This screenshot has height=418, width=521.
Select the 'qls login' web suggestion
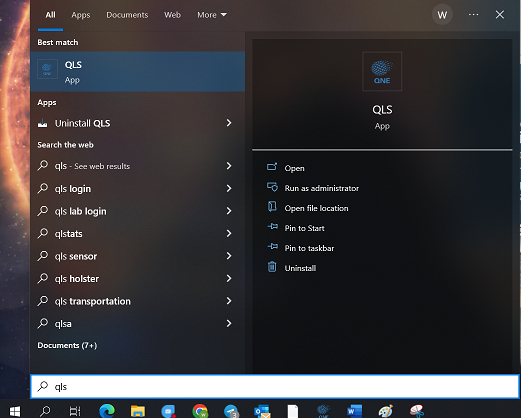click(x=137, y=189)
